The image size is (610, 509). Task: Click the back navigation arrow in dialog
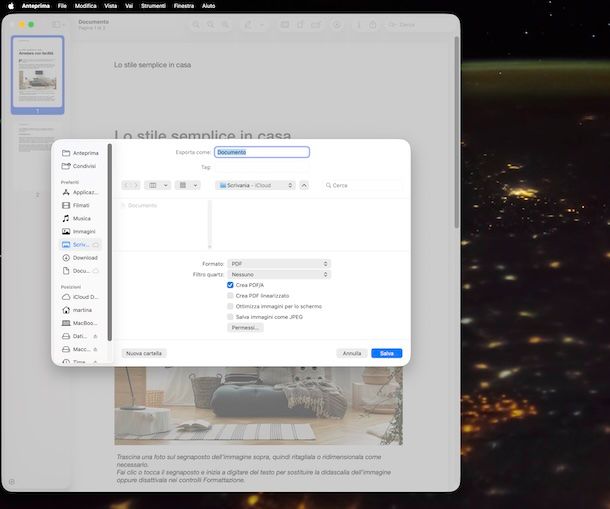pyautogui.click(x=126, y=185)
